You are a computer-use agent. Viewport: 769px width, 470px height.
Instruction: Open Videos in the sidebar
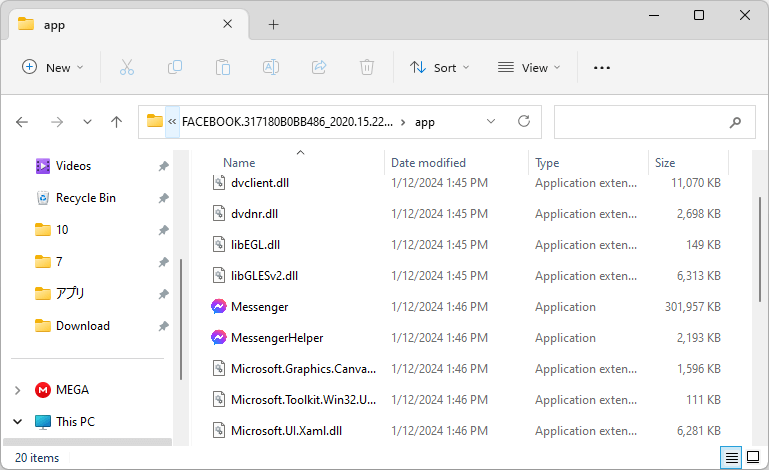point(74,166)
